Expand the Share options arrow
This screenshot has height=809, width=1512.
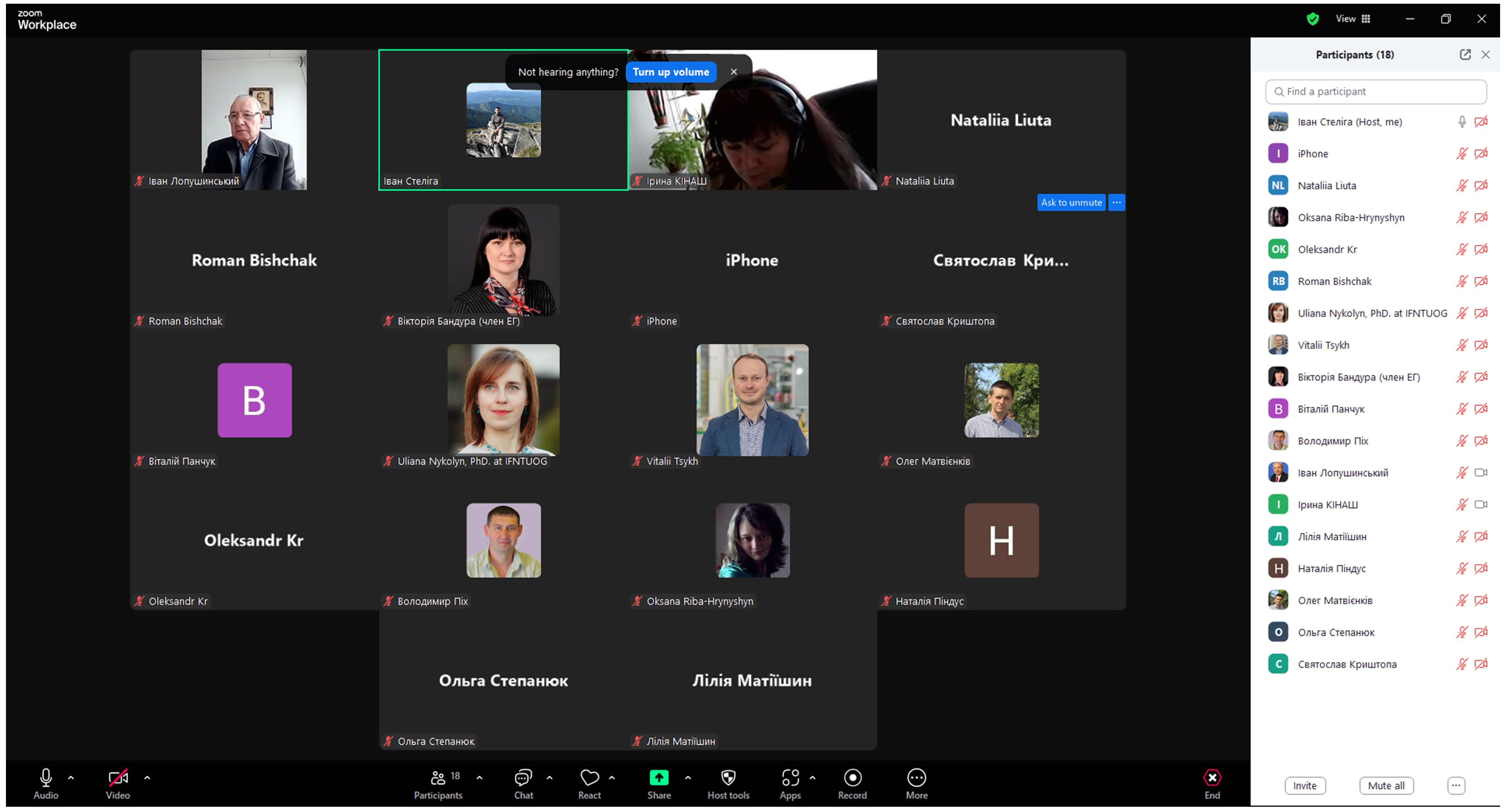tap(688, 777)
